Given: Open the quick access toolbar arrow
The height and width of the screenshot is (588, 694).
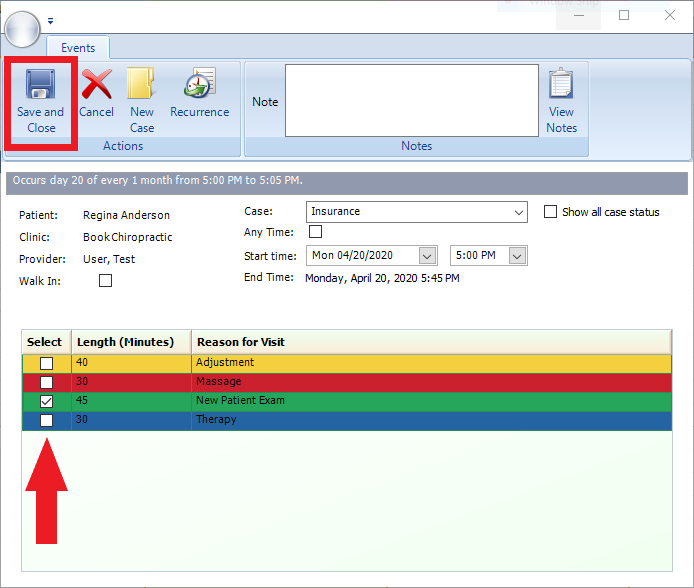Looking at the screenshot, I should [51, 21].
